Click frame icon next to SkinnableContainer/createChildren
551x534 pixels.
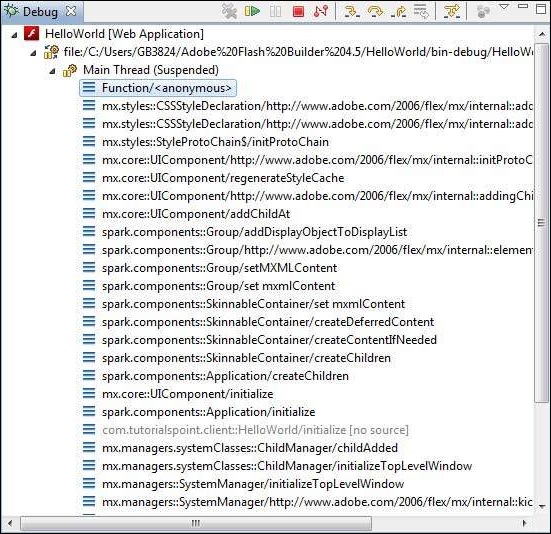point(89,358)
